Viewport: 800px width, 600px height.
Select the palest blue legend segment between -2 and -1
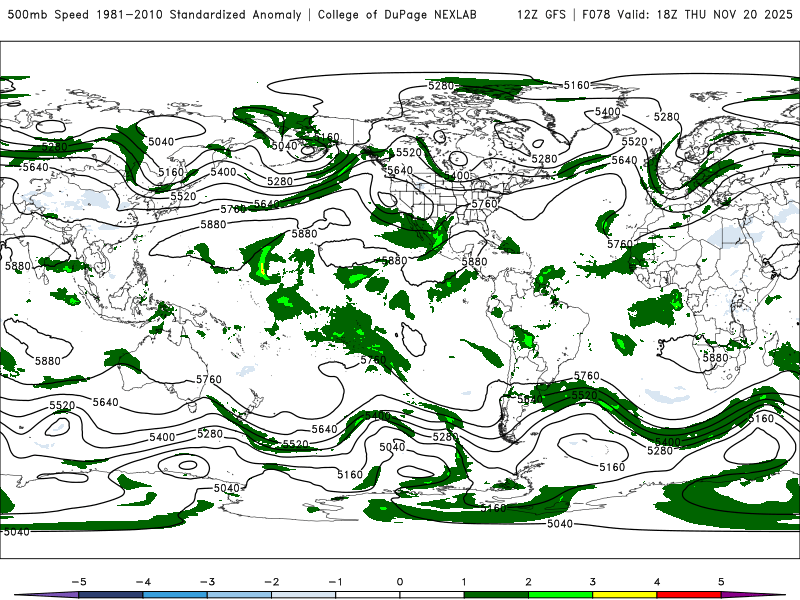[x=304, y=595]
